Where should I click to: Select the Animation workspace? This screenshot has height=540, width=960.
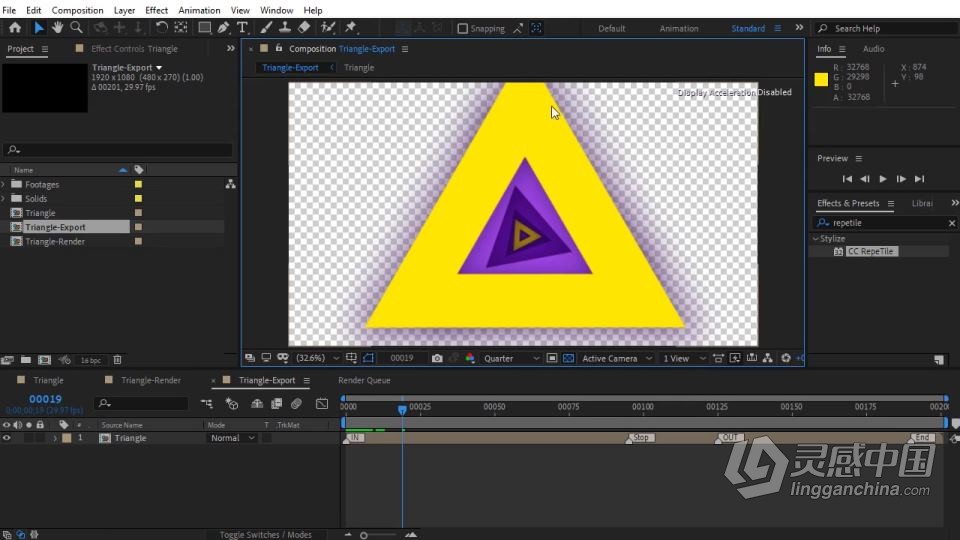[x=678, y=28]
